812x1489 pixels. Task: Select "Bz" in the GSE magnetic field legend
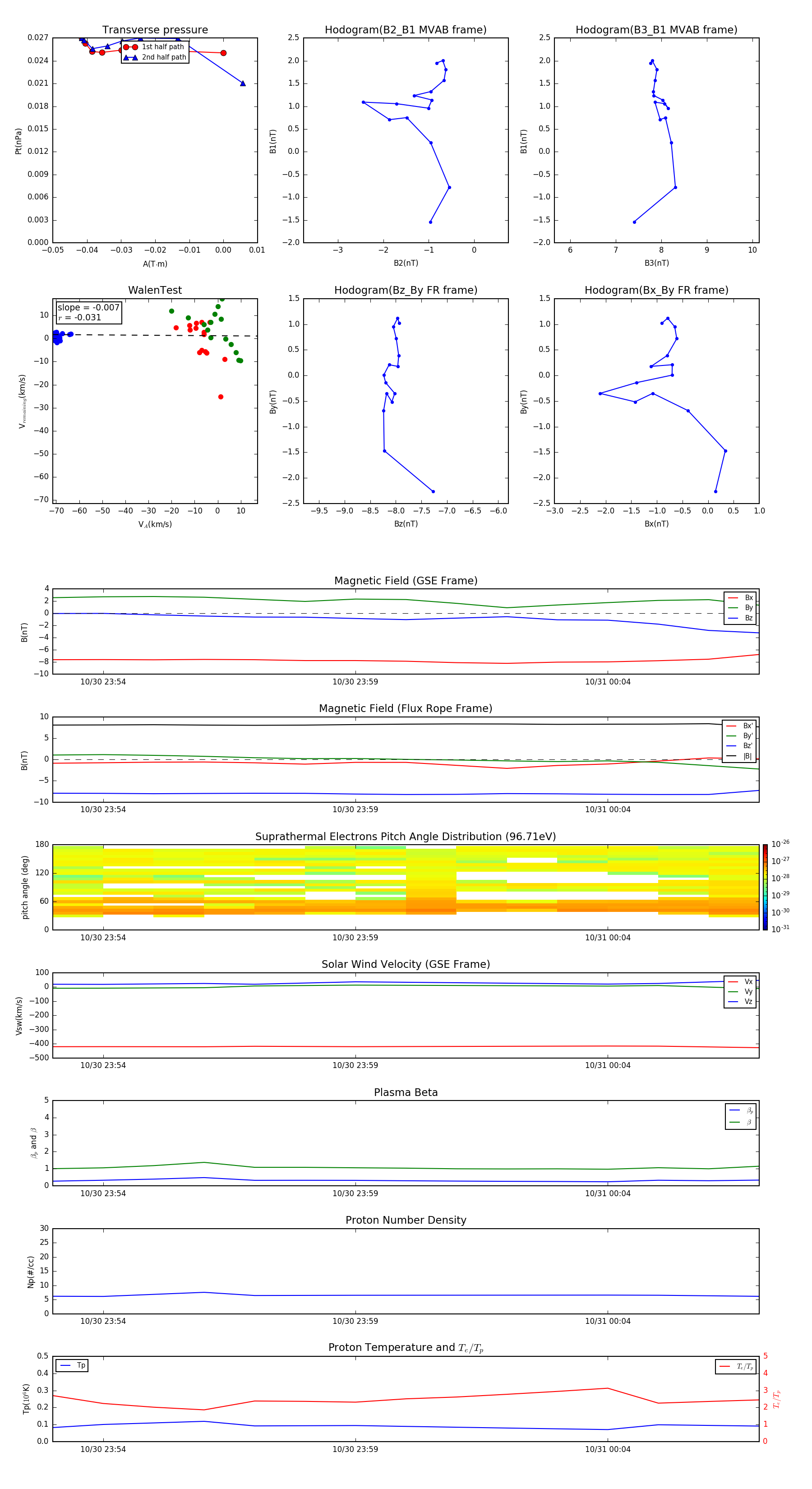coord(741,618)
